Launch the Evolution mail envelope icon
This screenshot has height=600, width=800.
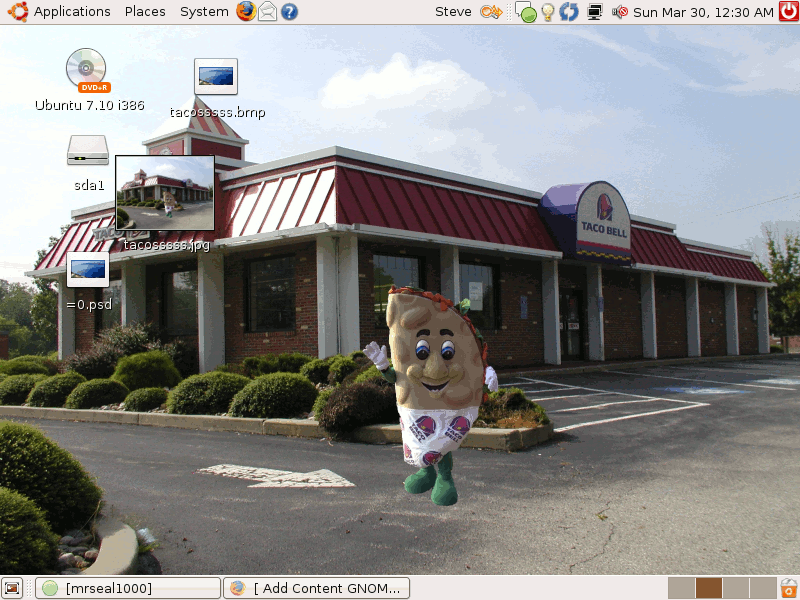[267, 12]
